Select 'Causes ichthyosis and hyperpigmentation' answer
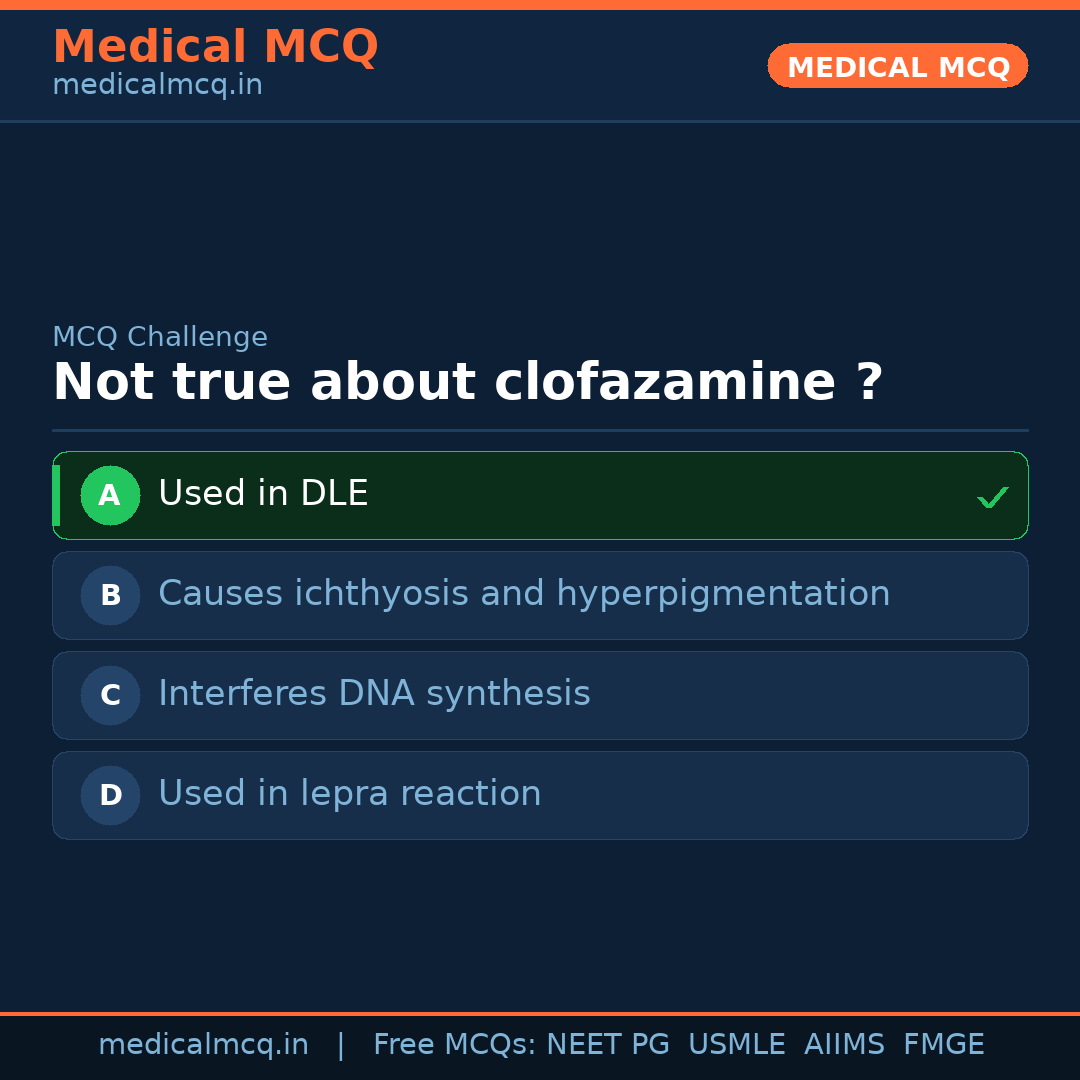The width and height of the screenshot is (1080, 1080). tap(524, 594)
